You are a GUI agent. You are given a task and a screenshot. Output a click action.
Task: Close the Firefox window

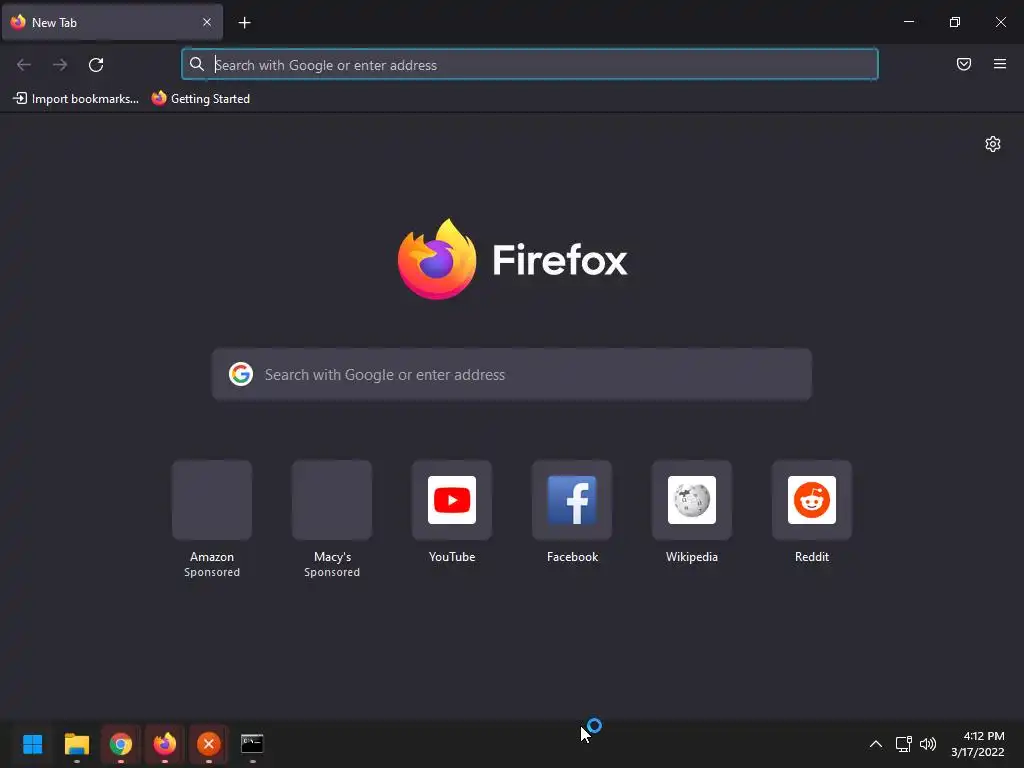pyautogui.click(x=1000, y=22)
